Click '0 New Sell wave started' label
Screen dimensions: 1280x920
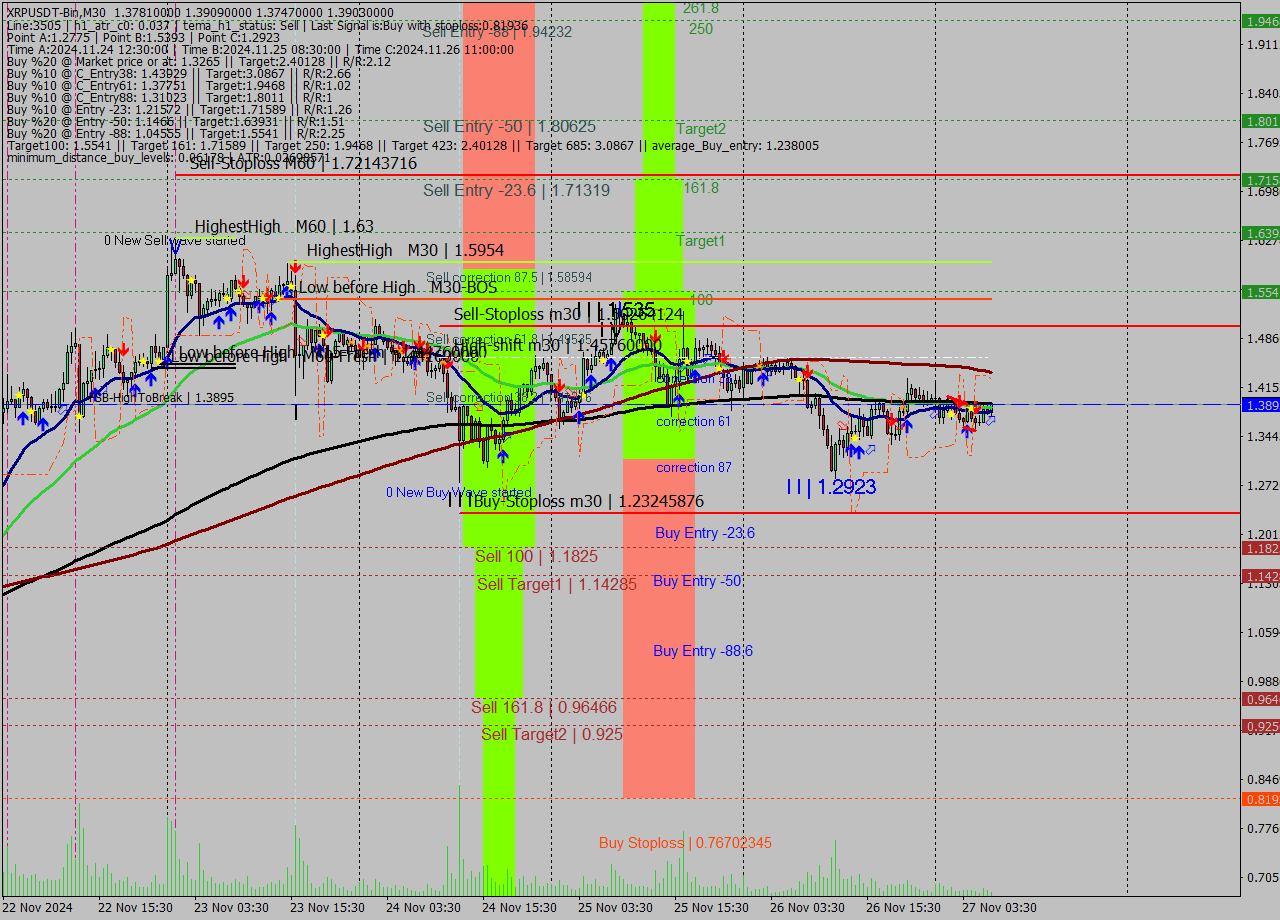pyautogui.click(x=175, y=240)
